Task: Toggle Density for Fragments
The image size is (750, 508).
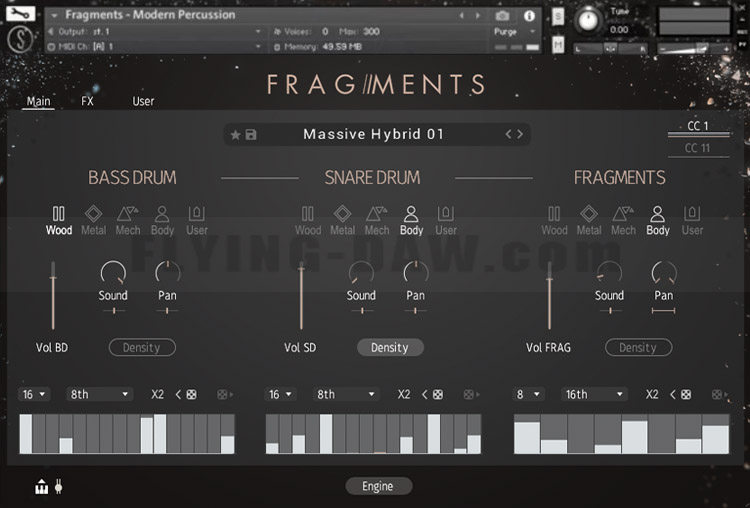Action: (x=639, y=347)
